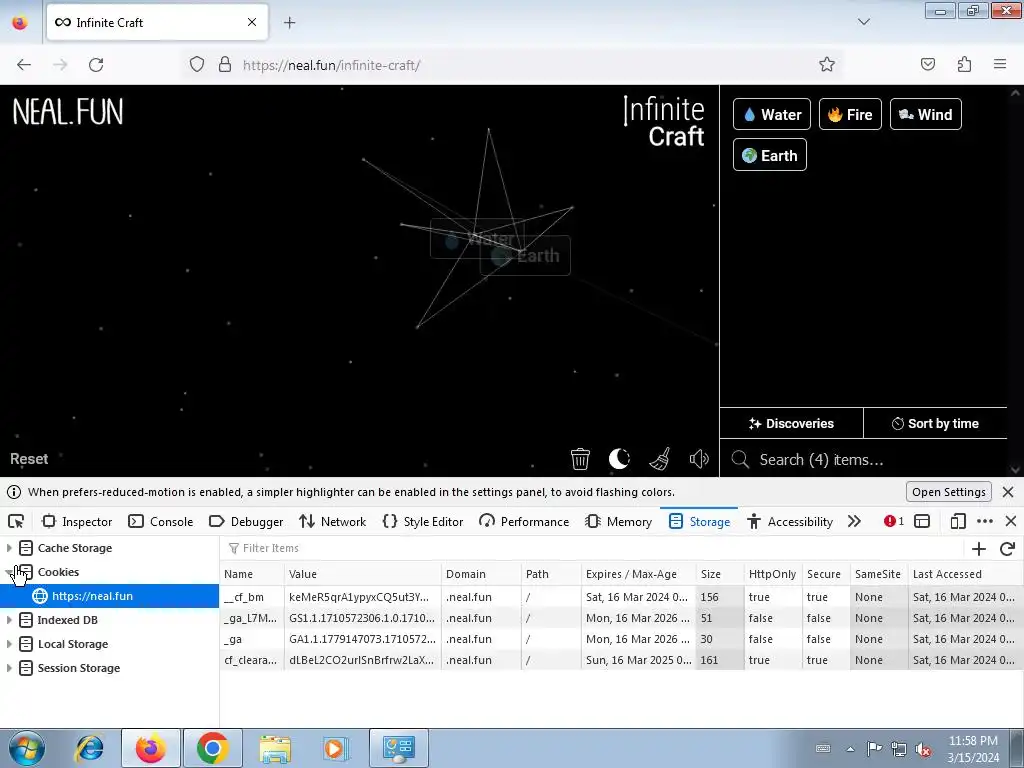Image resolution: width=1024 pixels, height=768 pixels.
Task: Select the Wind element
Action: pos(925,114)
